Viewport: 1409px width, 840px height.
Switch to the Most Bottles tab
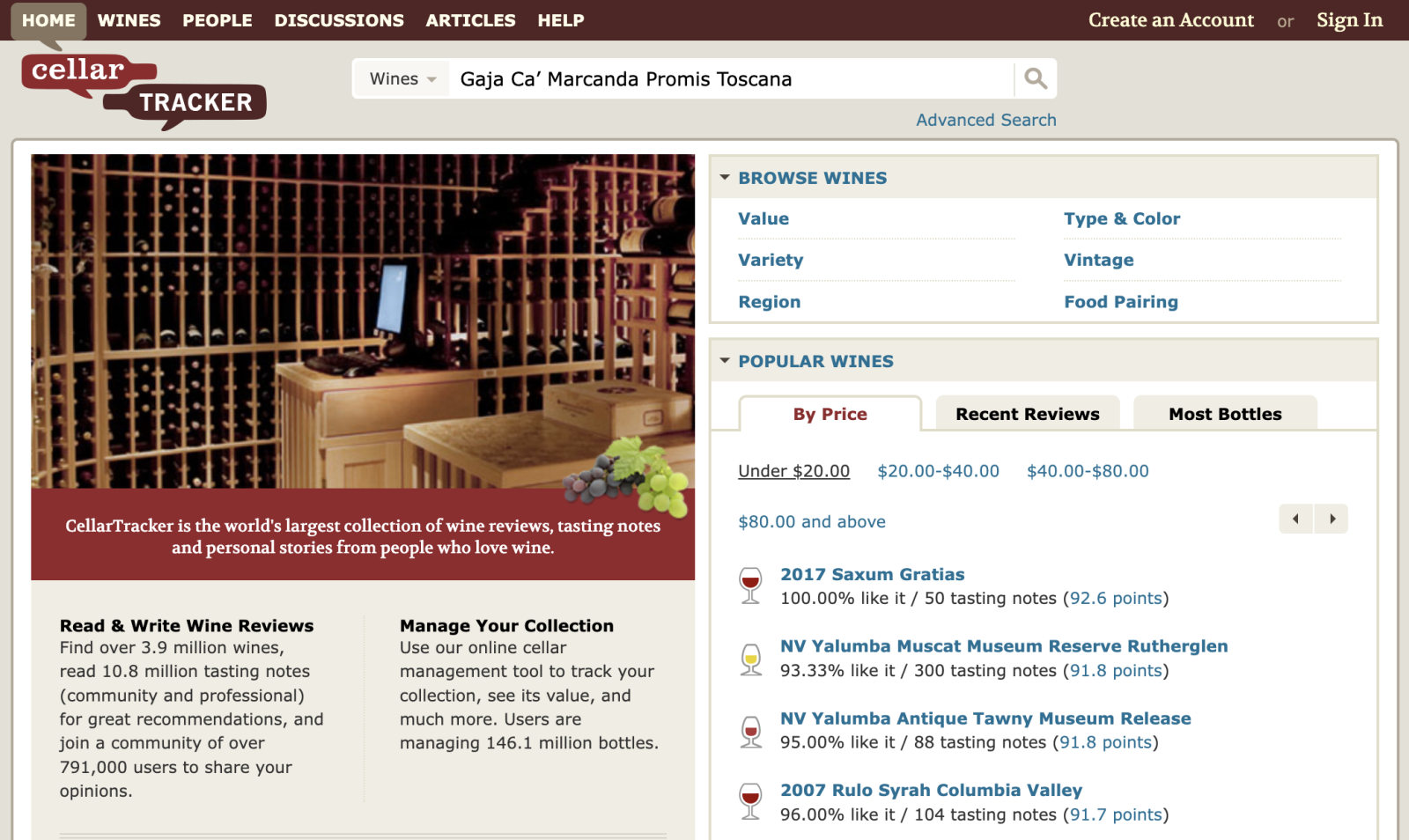click(1225, 414)
